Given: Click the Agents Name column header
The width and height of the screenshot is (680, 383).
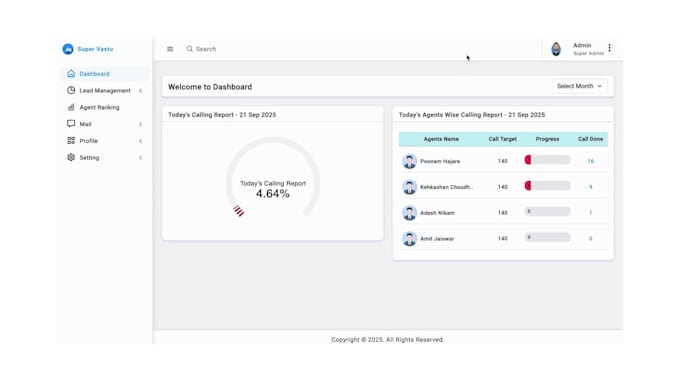Looking at the screenshot, I should coord(441,139).
